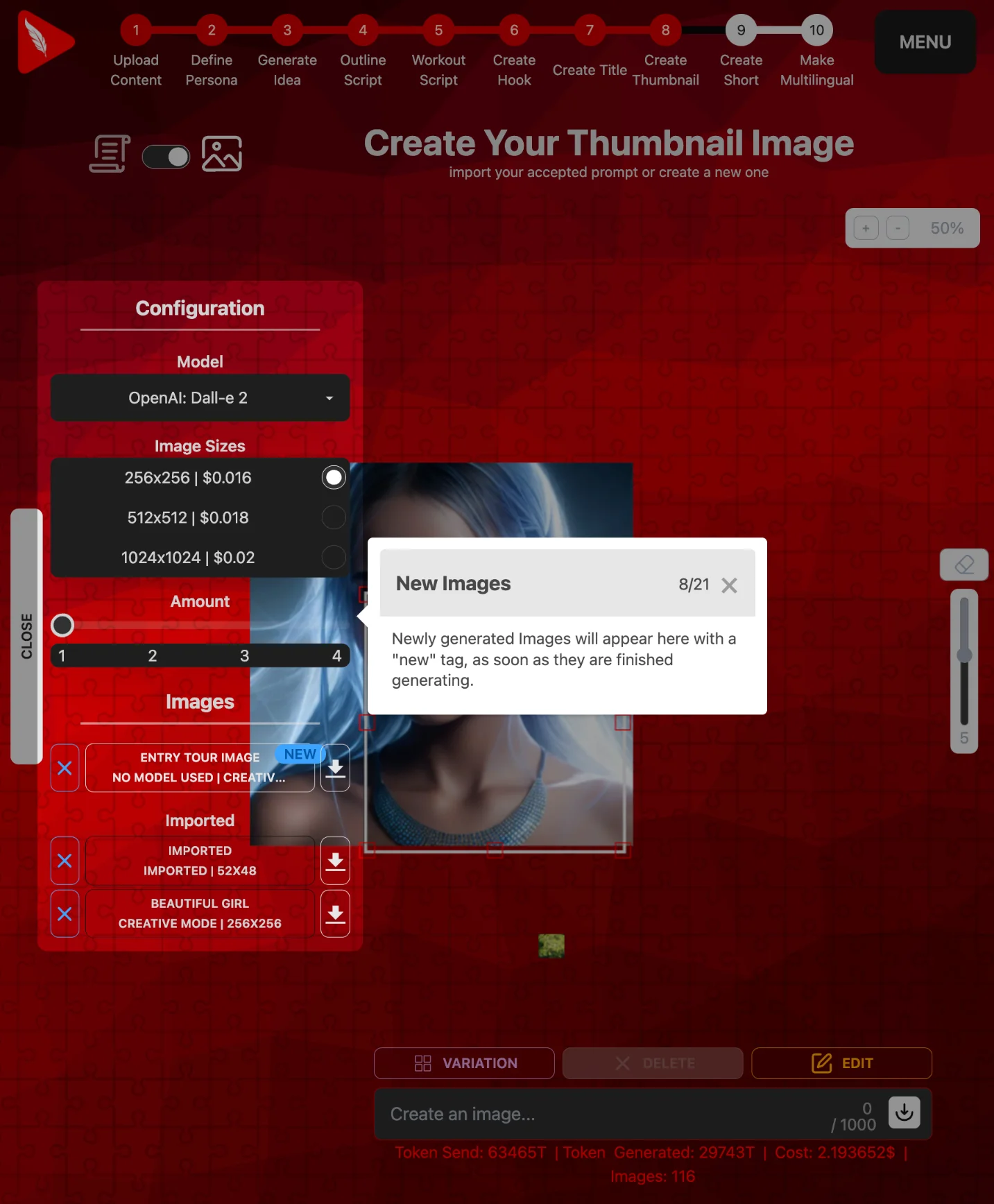This screenshot has height=1204, width=994.
Task: Go to step 9 Create Short
Action: click(741, 31)
